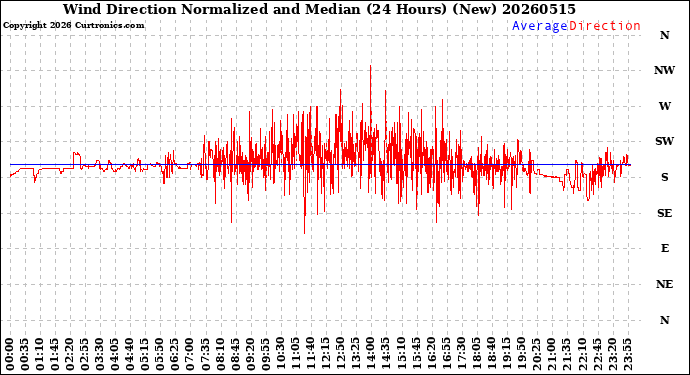
Task: Click the 00:00 time axis label
Action: (10, 354)
